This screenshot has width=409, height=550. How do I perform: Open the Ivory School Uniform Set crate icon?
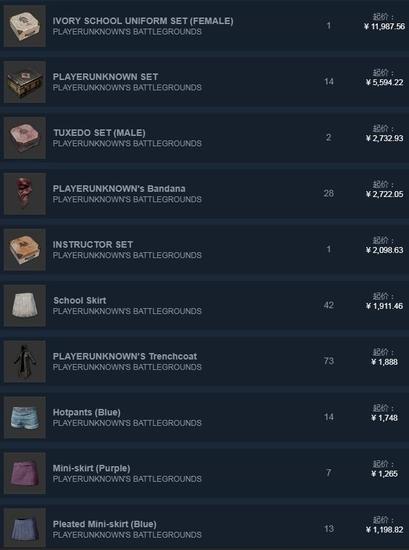click(25, 26)
